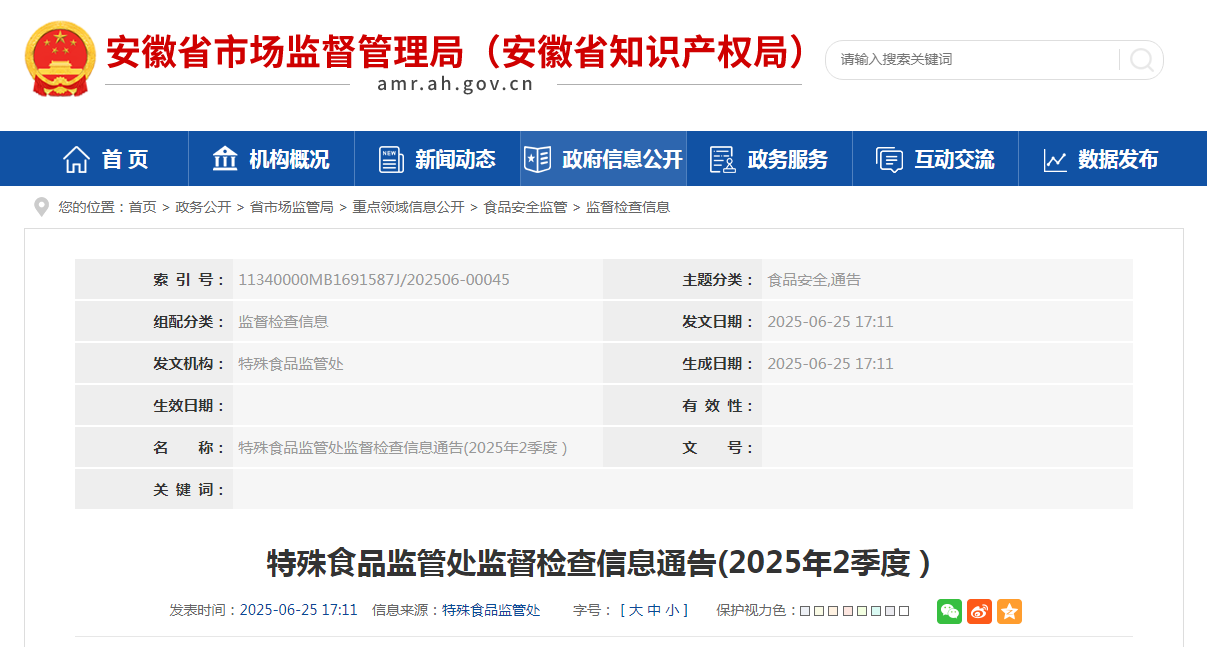Click the amr.ah.gov.cn domain text
Image resolution: width=1207 pixels, height=647 pixels.
pyautogui.click(x=455, y=84)
